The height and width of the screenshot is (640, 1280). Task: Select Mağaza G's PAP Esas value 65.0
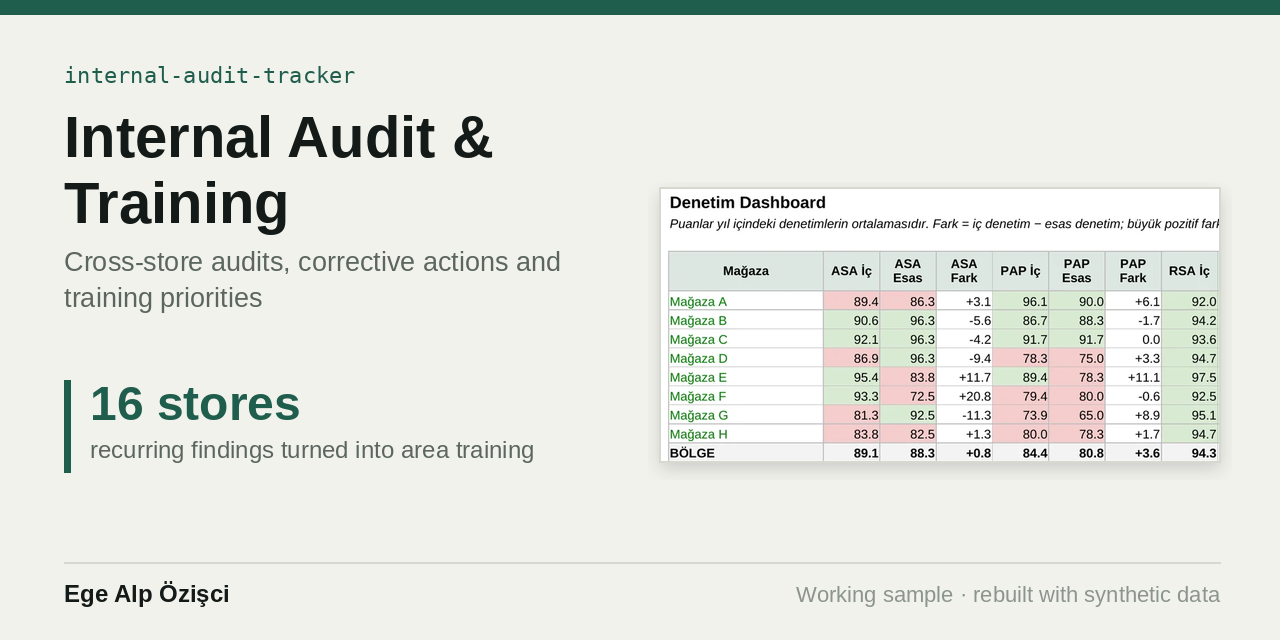[x=1077, y=416]
